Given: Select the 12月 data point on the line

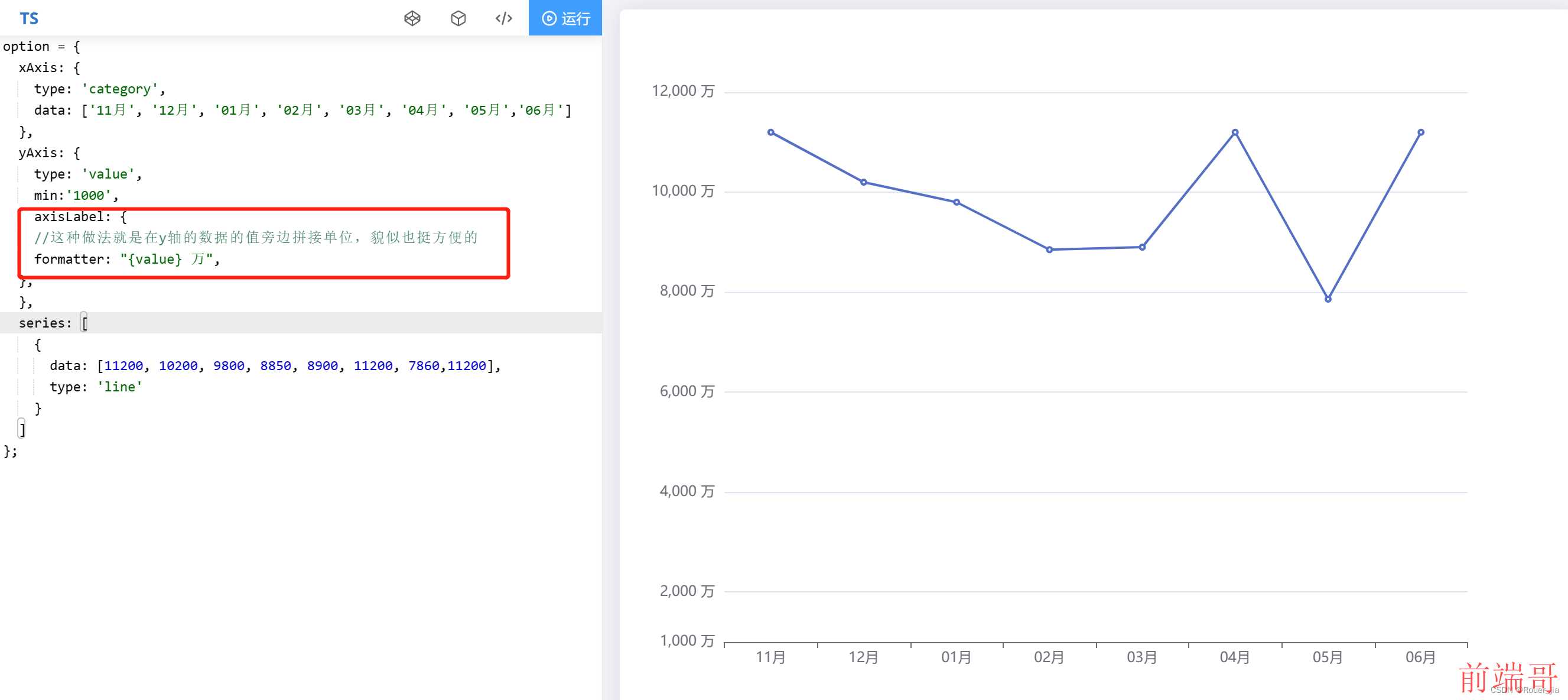Looking at the screenshot, I should tap(864, 182).
